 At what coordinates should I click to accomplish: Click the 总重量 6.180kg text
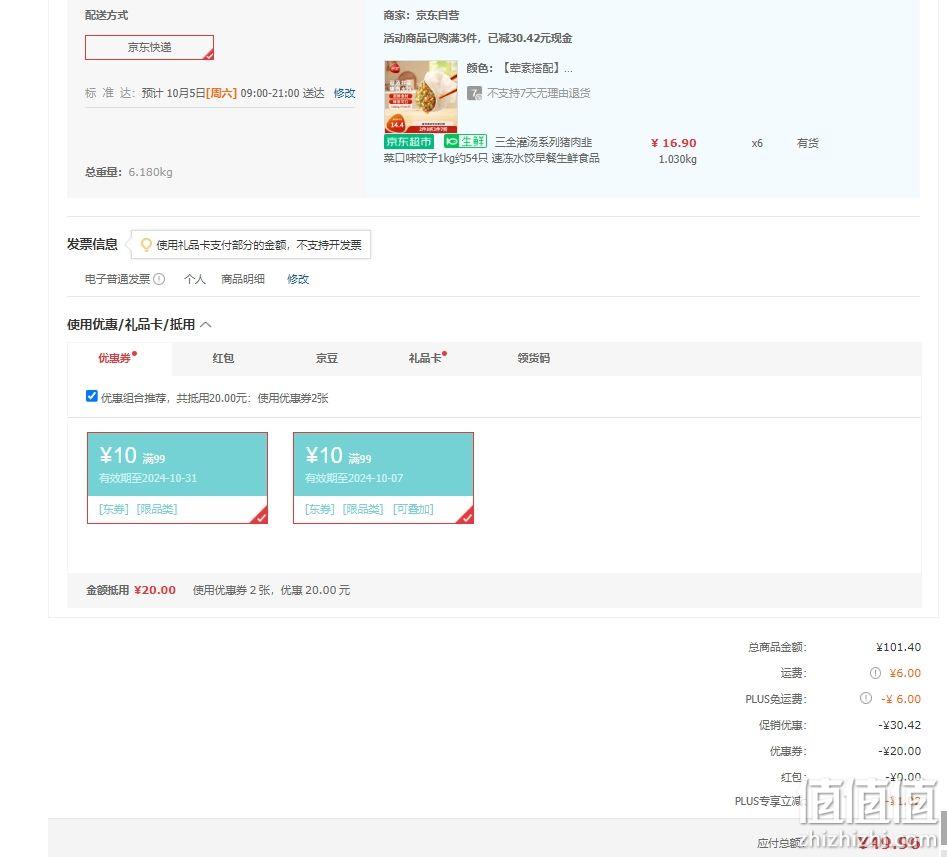[x=129, y=172]
